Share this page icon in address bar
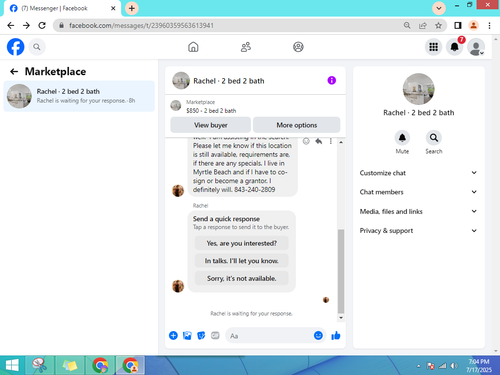Screen dimensions: 500x375 423,25
